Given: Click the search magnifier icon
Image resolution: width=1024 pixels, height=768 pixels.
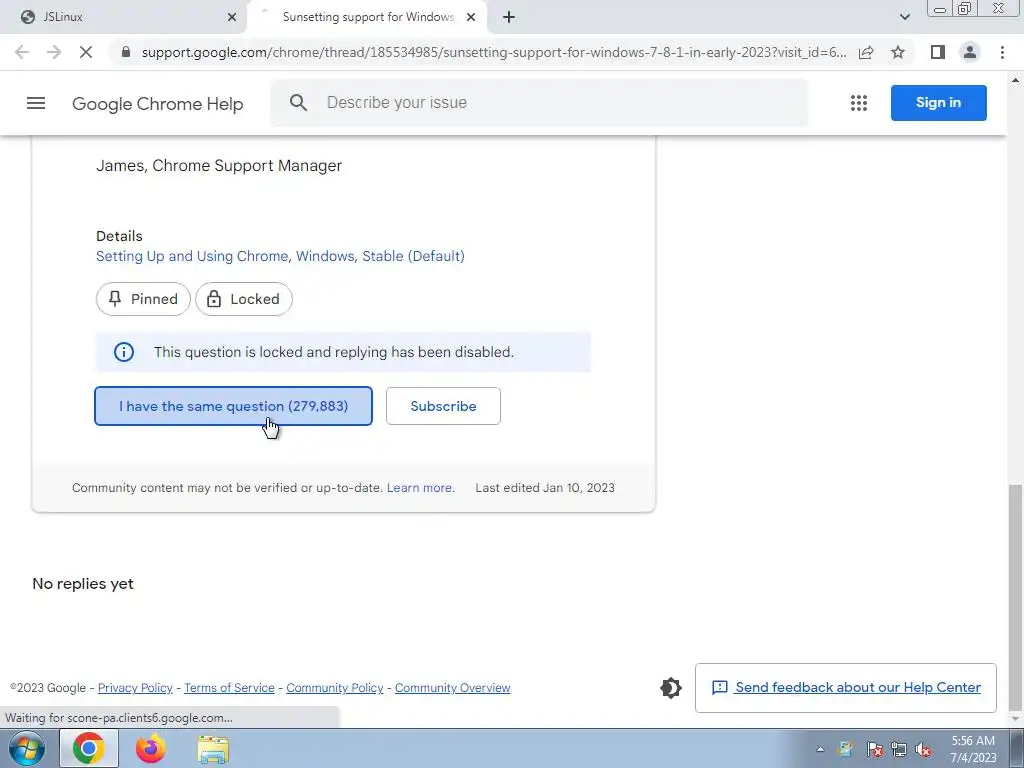Looking at the screenshot, I should coord(298,103).
